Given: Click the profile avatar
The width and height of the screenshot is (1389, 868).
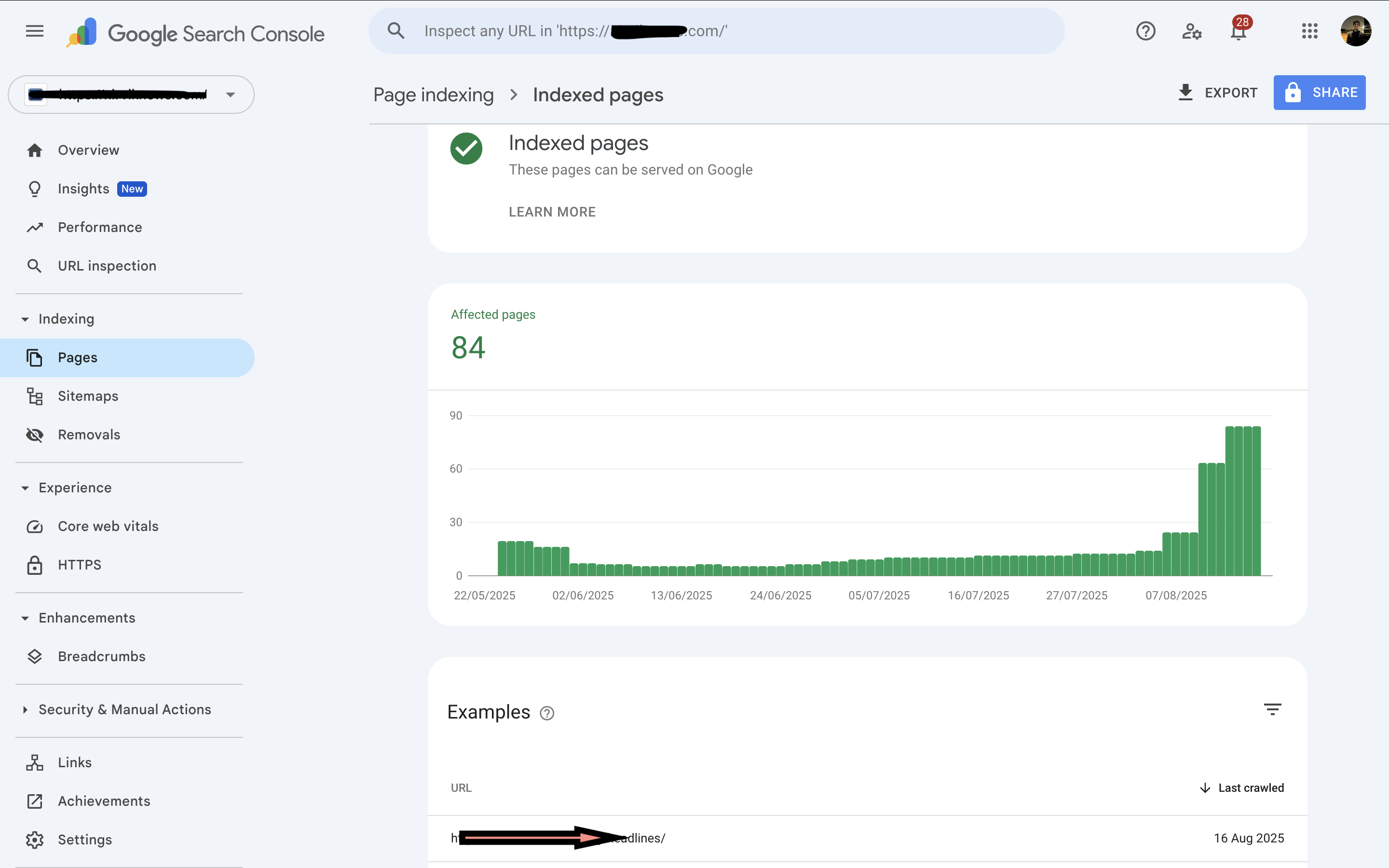Looking at the screenshot, I should coord(1356,31).
